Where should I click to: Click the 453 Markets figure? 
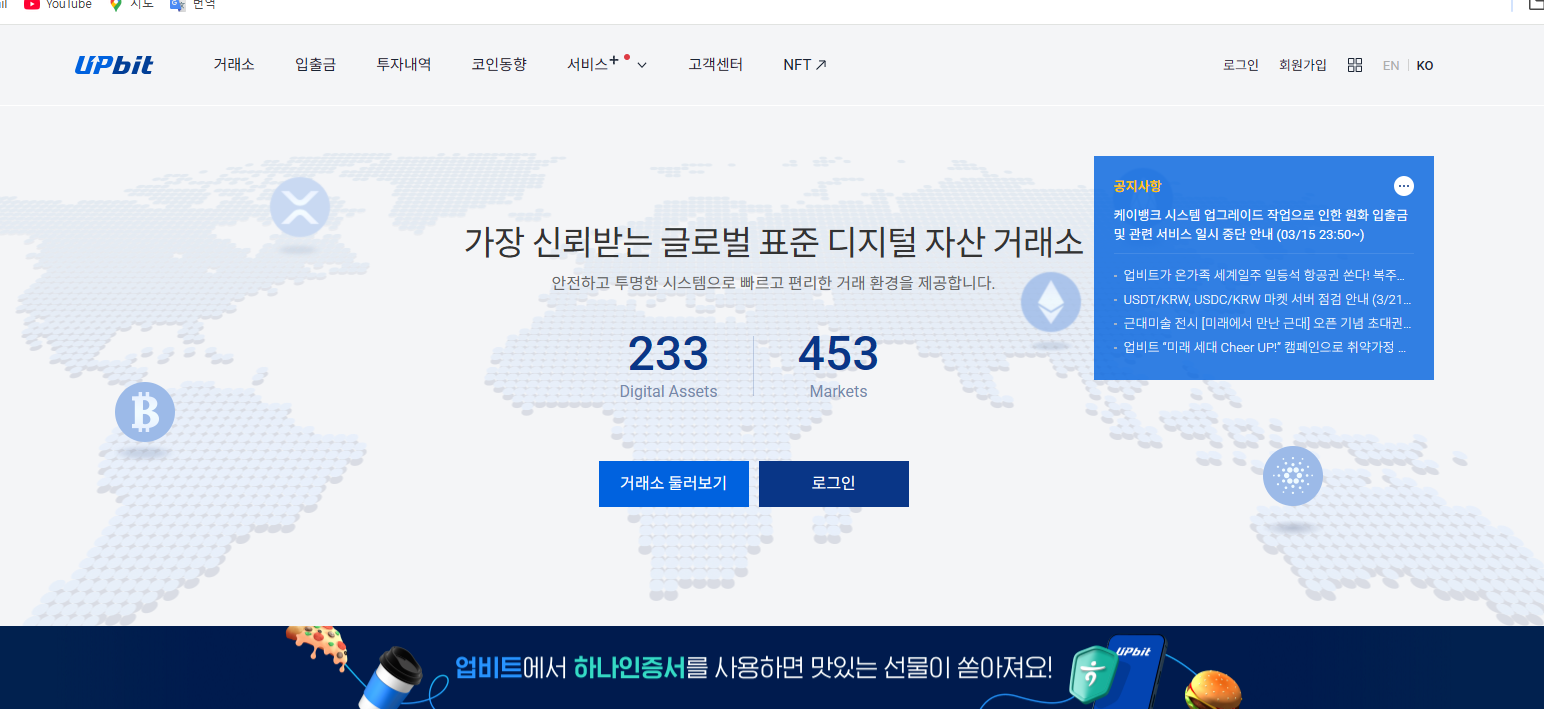[838, 366]
